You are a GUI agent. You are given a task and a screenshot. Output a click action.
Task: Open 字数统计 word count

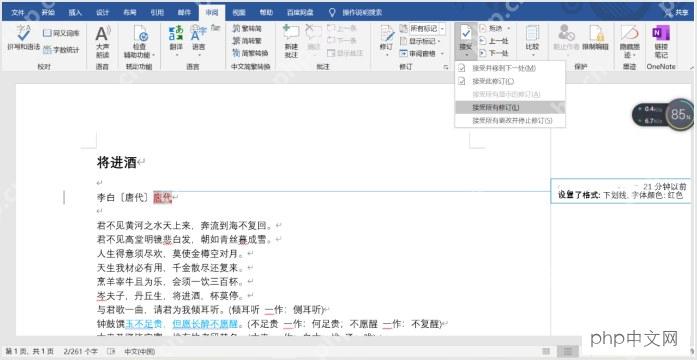click(61, 50)
